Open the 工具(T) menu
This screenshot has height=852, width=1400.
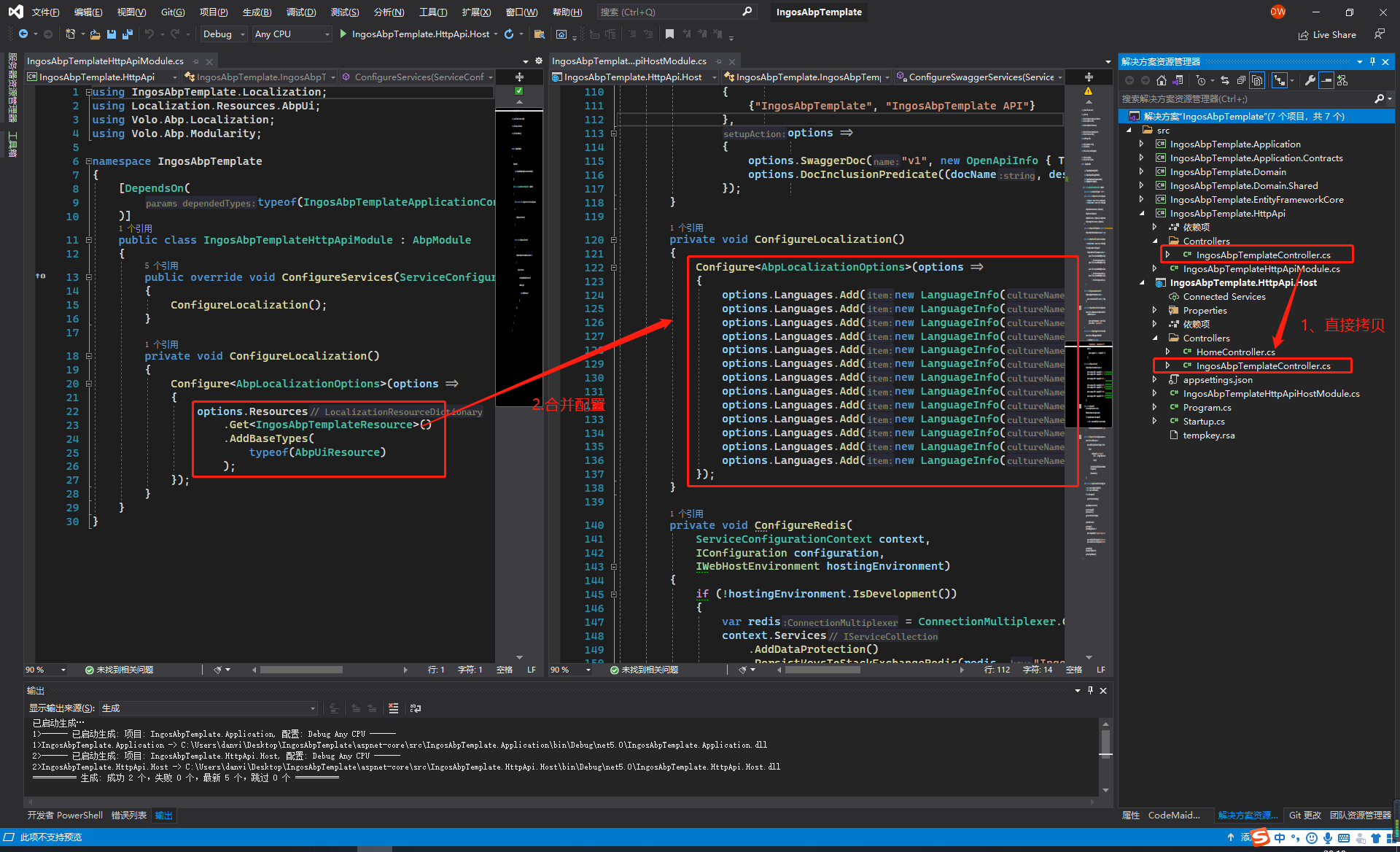click(433, 12)
